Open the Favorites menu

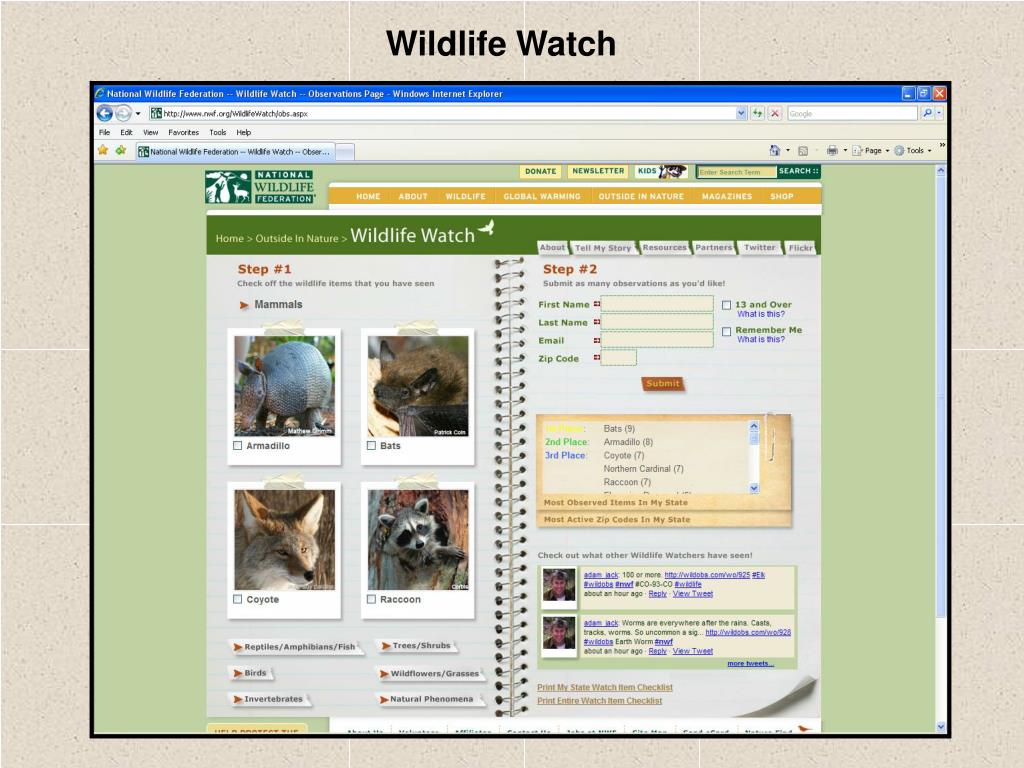click(x=184, y=132)
